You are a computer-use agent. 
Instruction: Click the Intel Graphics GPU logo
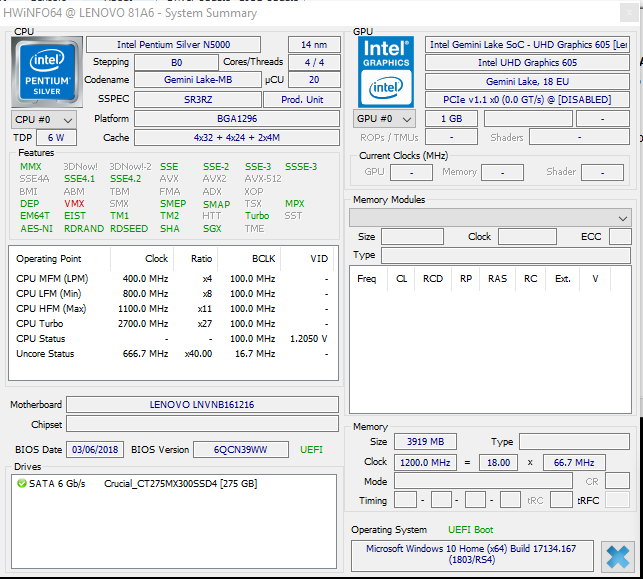click(x=386, y=72)
